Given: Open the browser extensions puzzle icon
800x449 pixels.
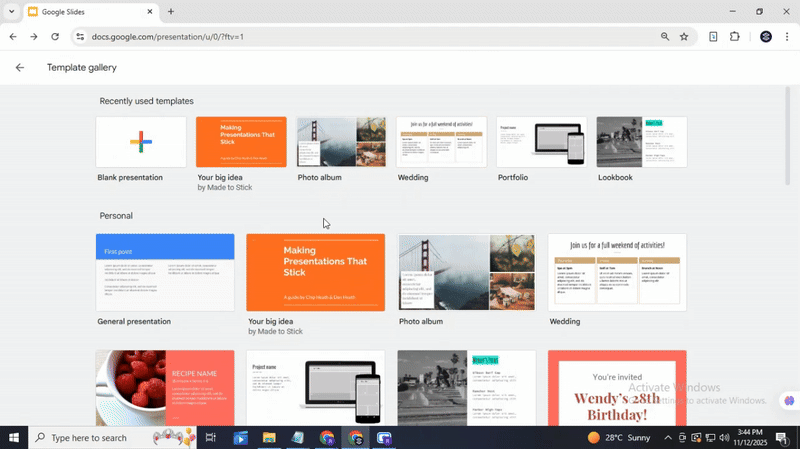Looking at the screenshot, I should tap(735, 37).
